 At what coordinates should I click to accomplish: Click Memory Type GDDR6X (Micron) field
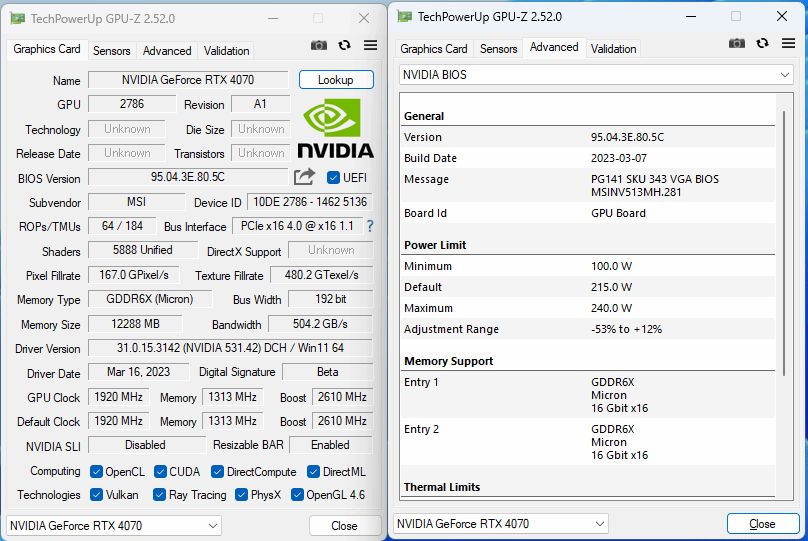pos(150,299)
